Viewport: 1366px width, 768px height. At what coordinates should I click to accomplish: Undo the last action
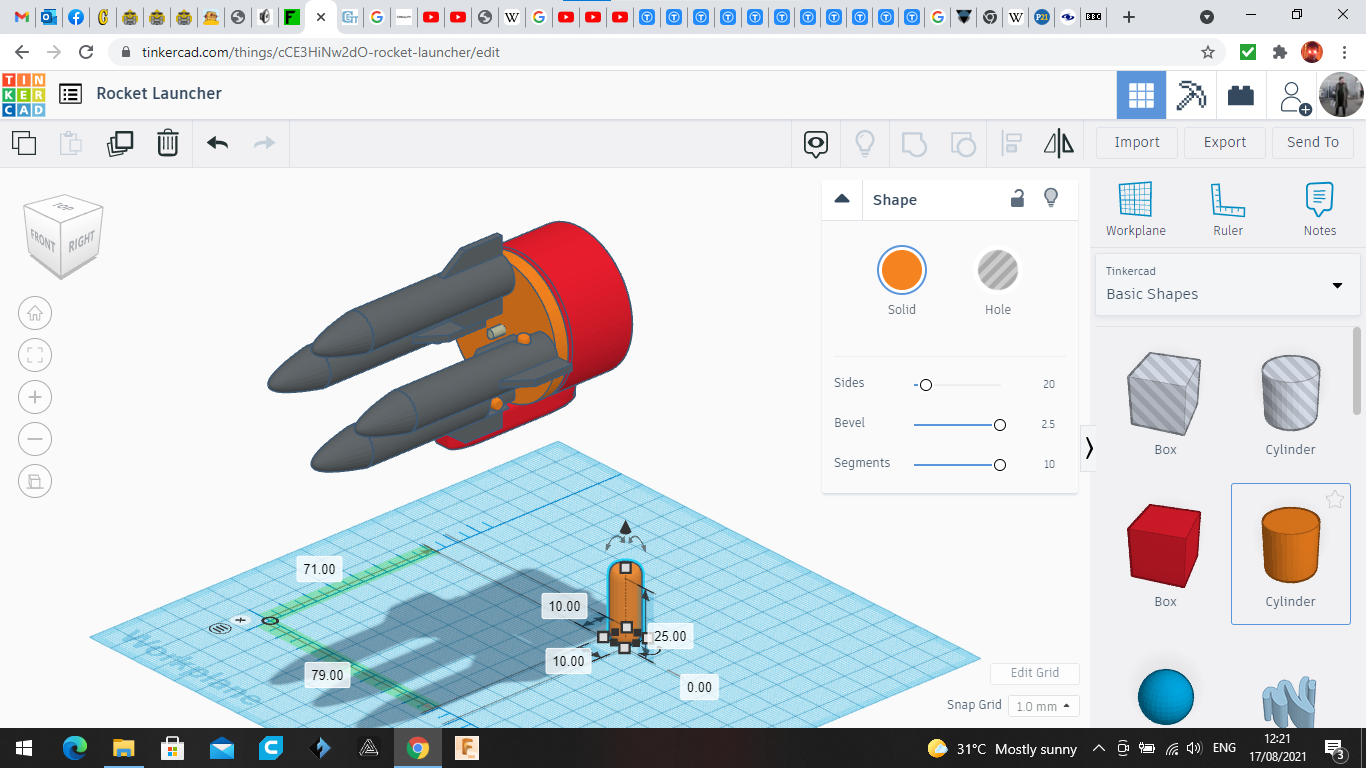218,143
